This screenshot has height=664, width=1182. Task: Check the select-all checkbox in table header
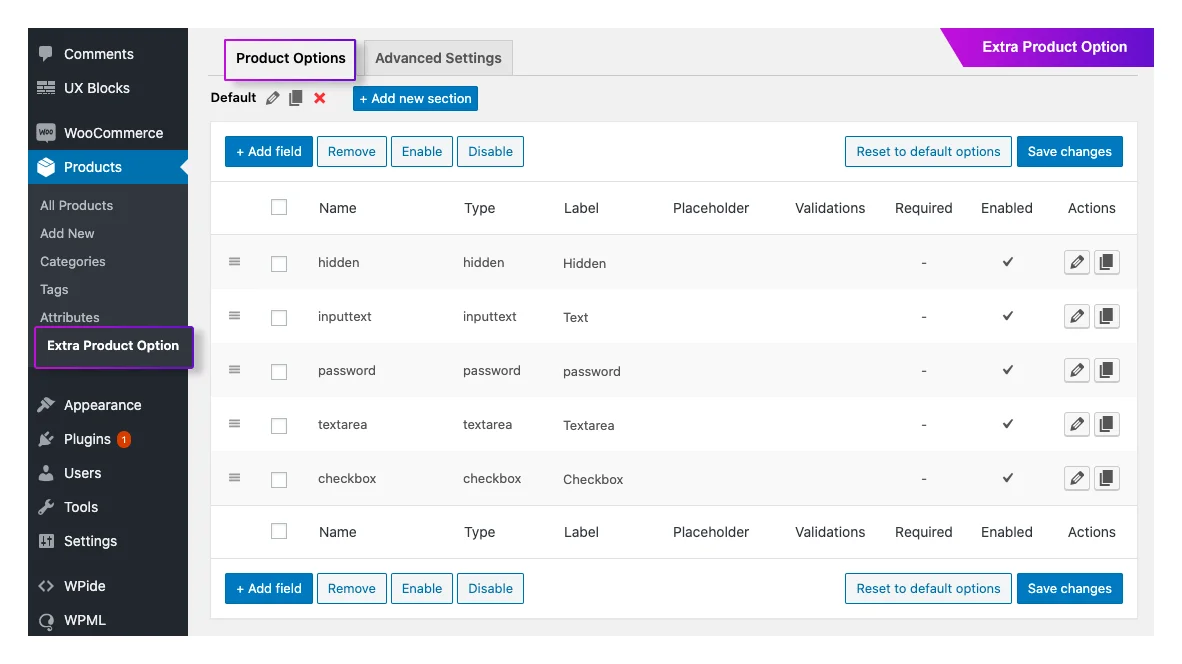pos(279,207)
